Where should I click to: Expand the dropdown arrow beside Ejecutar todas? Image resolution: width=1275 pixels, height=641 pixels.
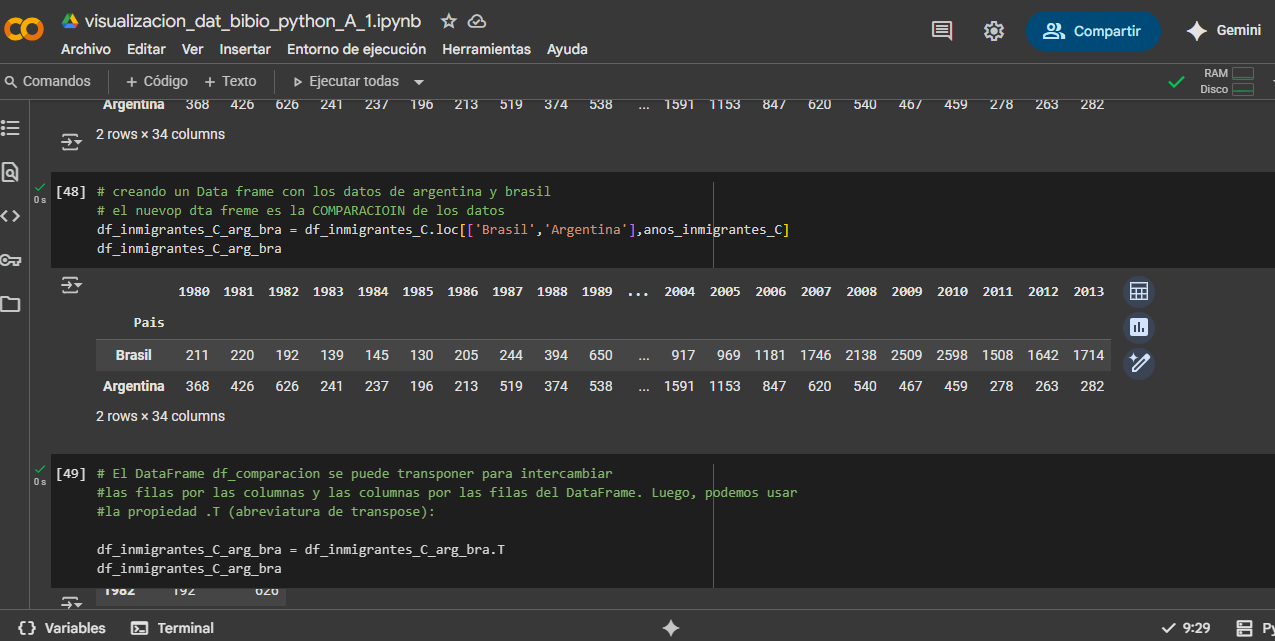click(x=419, y=82)
